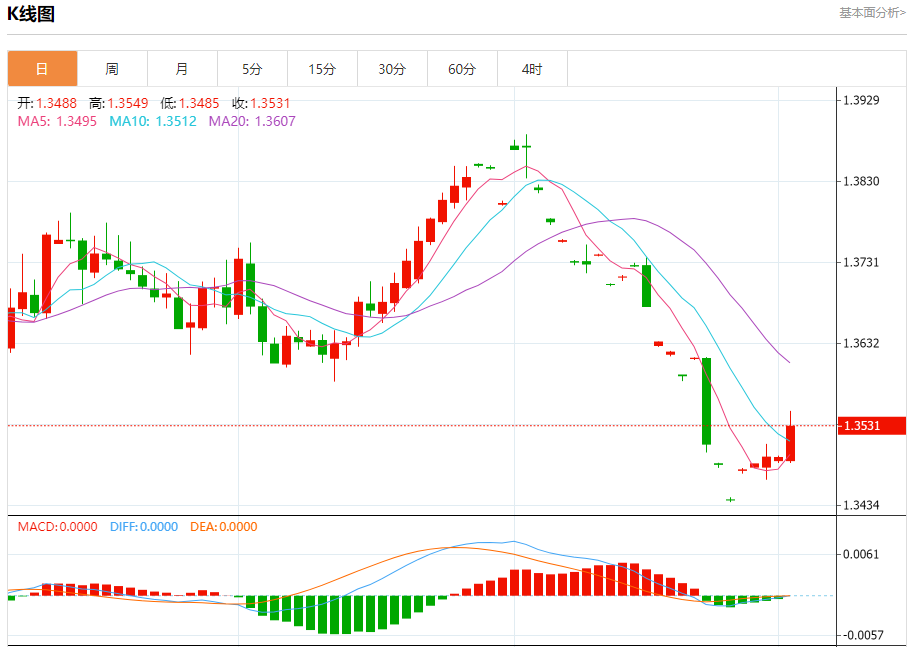Click the 1.3830 price axis label
913x647 pixels.
pos(862,181)
